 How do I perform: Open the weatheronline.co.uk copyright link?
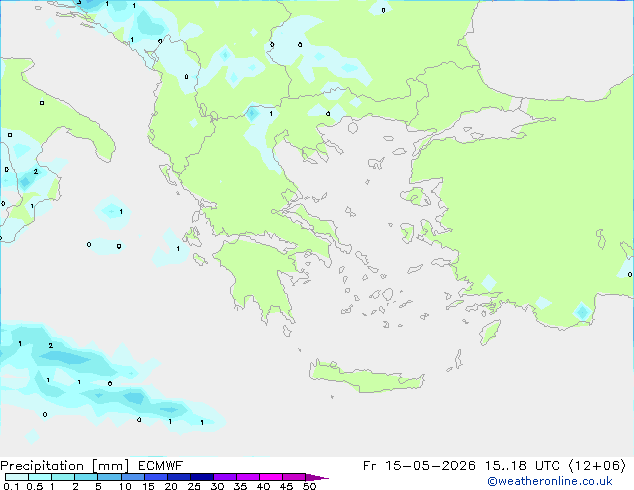point(550,481)
